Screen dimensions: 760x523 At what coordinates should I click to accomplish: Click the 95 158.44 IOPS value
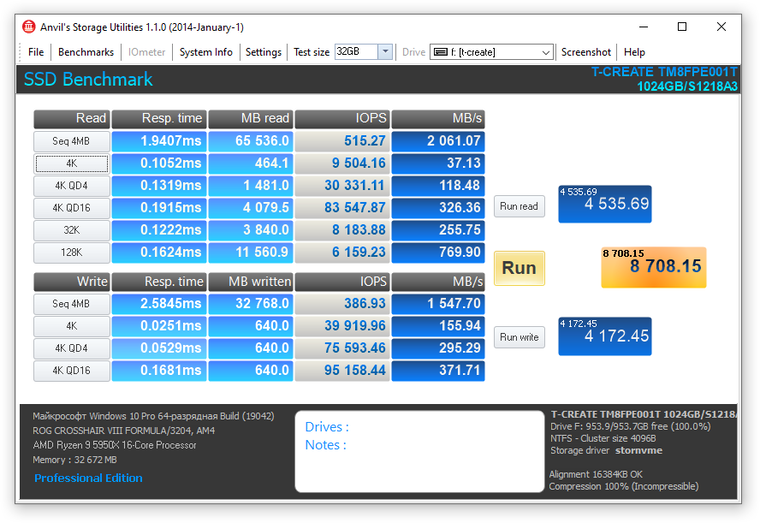click(342, 371)
